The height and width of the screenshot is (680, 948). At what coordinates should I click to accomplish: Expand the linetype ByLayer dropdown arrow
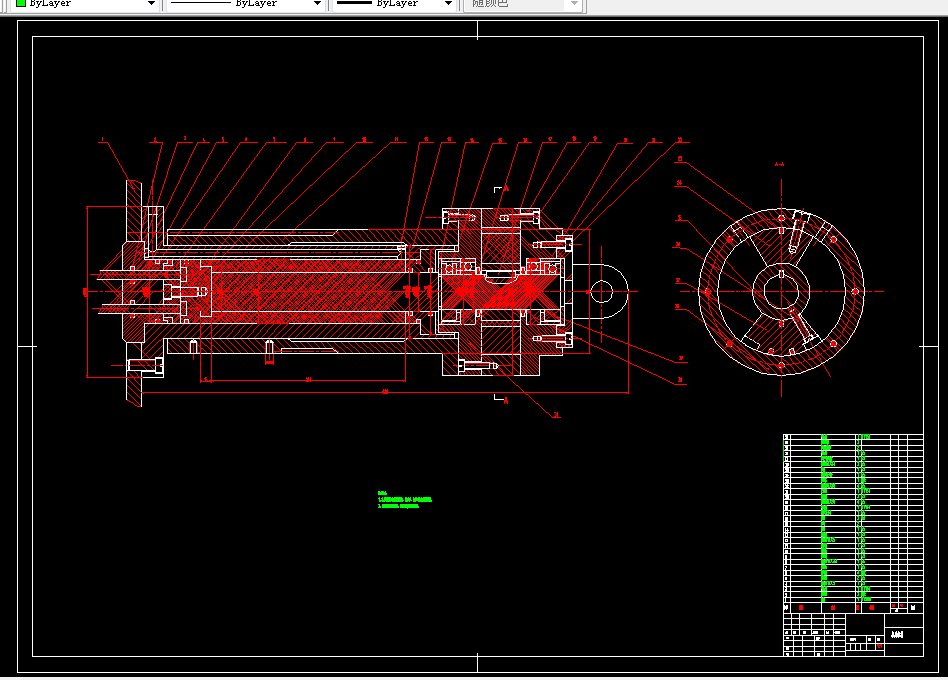(x=317, y=4)
